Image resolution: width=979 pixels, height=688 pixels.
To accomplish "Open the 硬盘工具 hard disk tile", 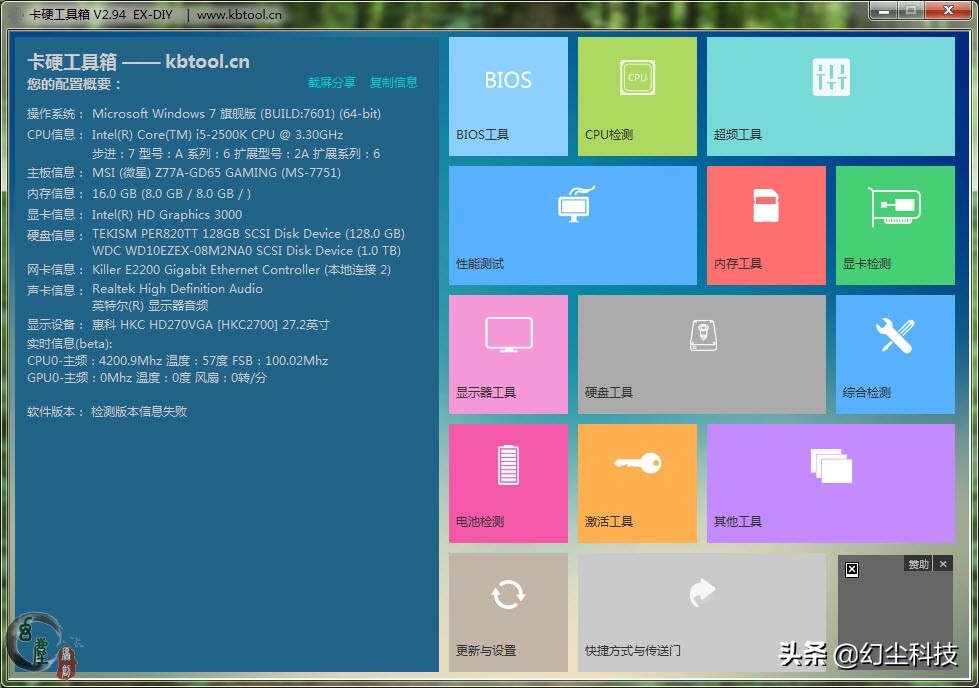I will 702,355.
